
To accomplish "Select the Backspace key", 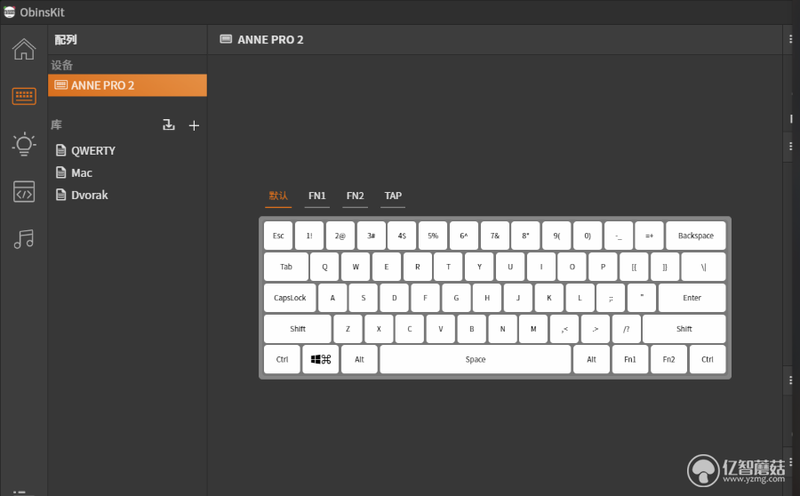I will 696,236.
